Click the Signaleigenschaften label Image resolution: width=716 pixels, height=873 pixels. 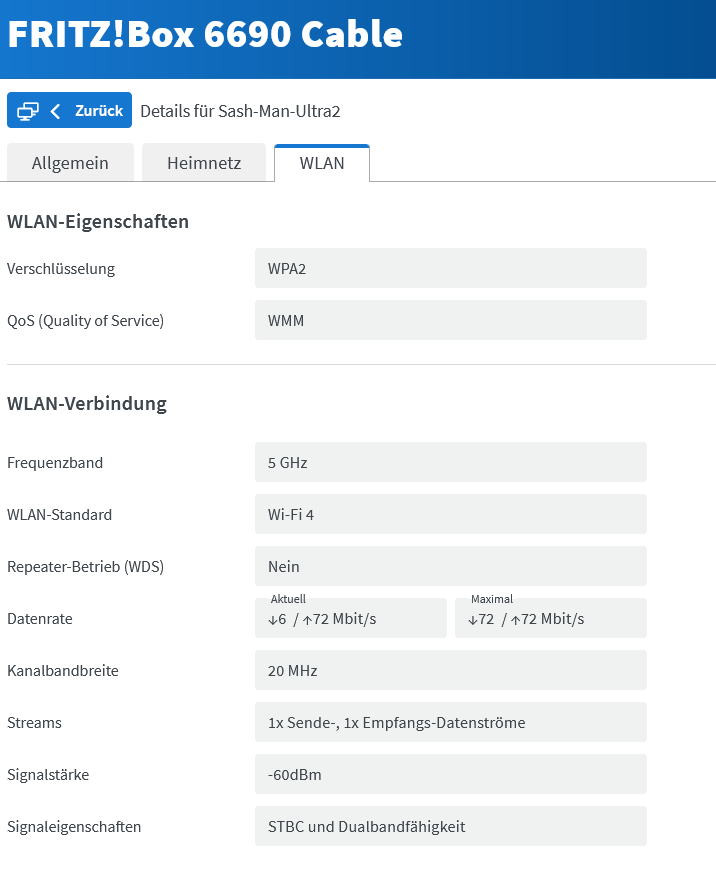(x=74, y=827)
